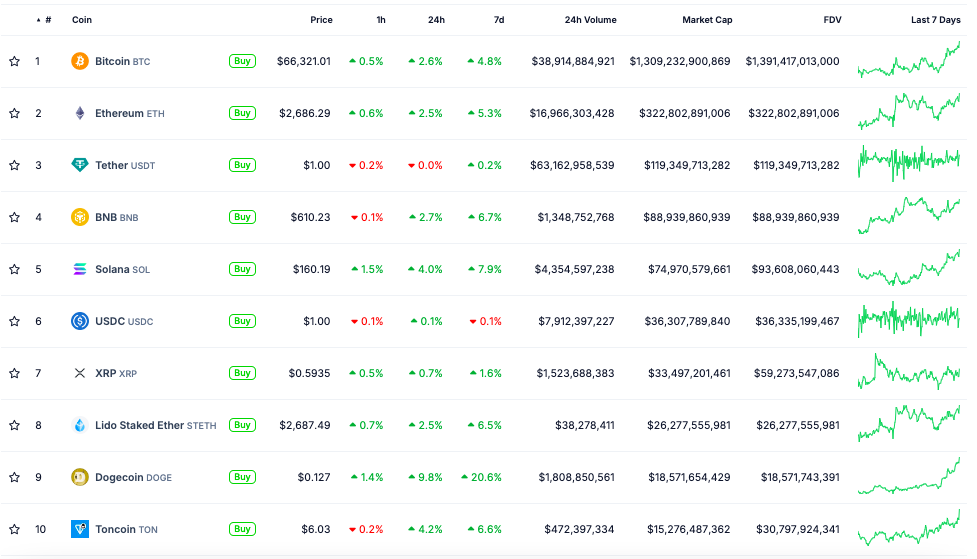Sort by the 7d change header
The width and height of the screenshot is (977, 559).
[496, 20]
